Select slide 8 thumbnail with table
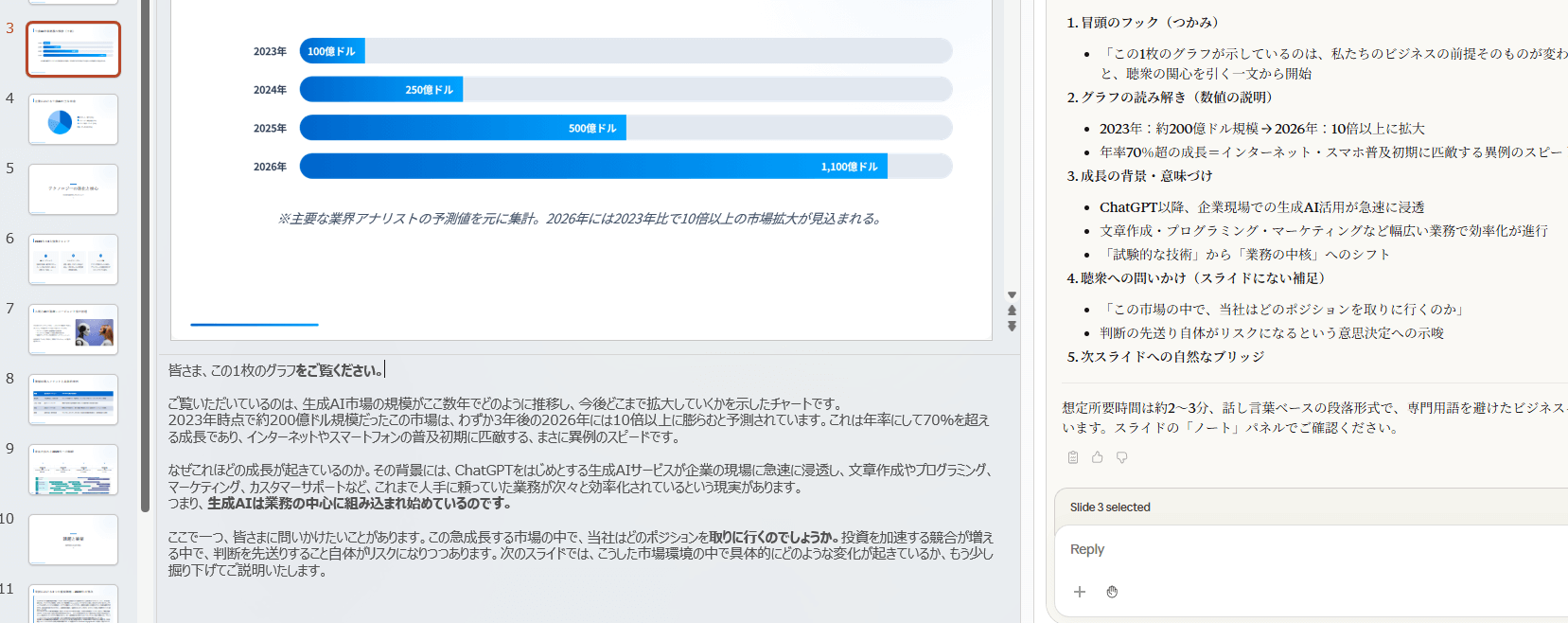The width and height of the screenshot is (1568, 623). point(73,400)
